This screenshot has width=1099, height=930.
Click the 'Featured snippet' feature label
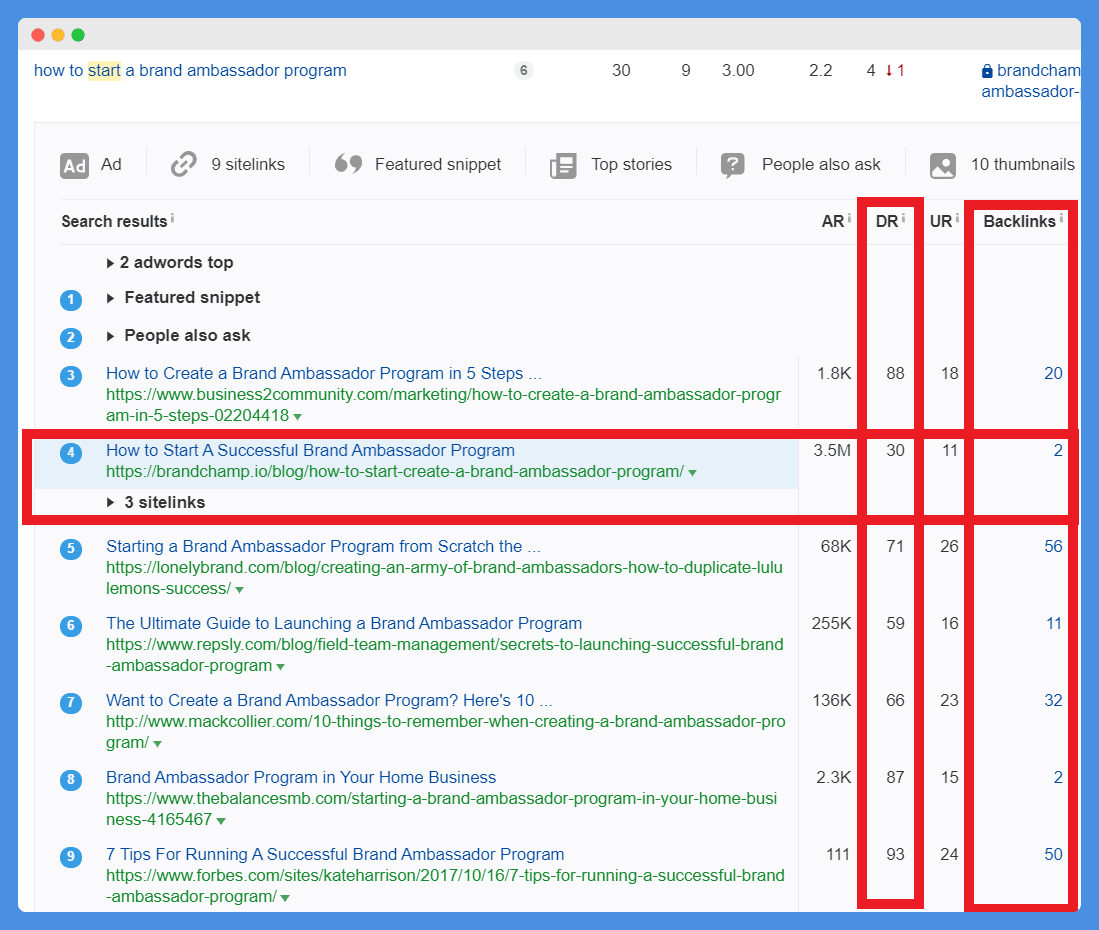(x=438, y=165)
